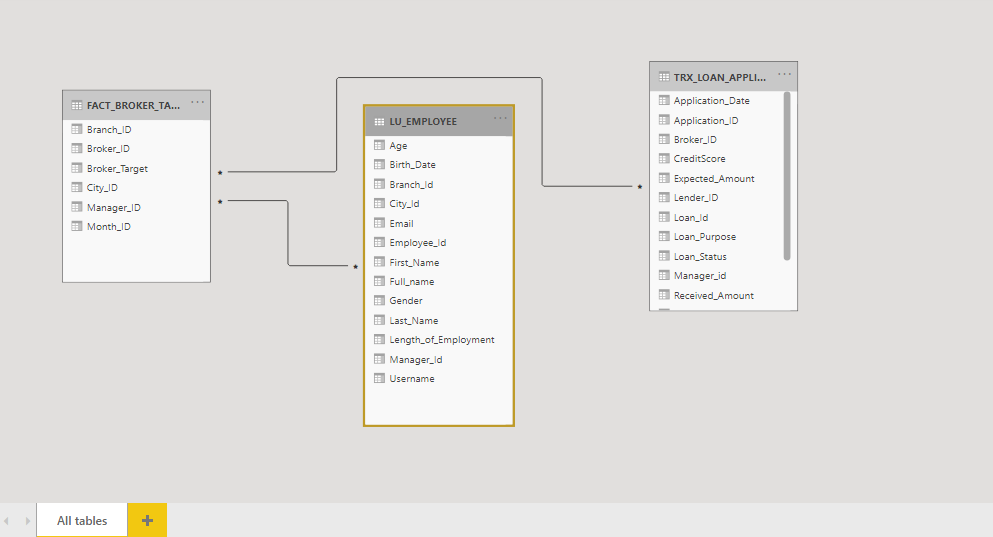Click the column icon beside Gender
The width and height of the screenshot is (993, 537).
click(379, 300)
